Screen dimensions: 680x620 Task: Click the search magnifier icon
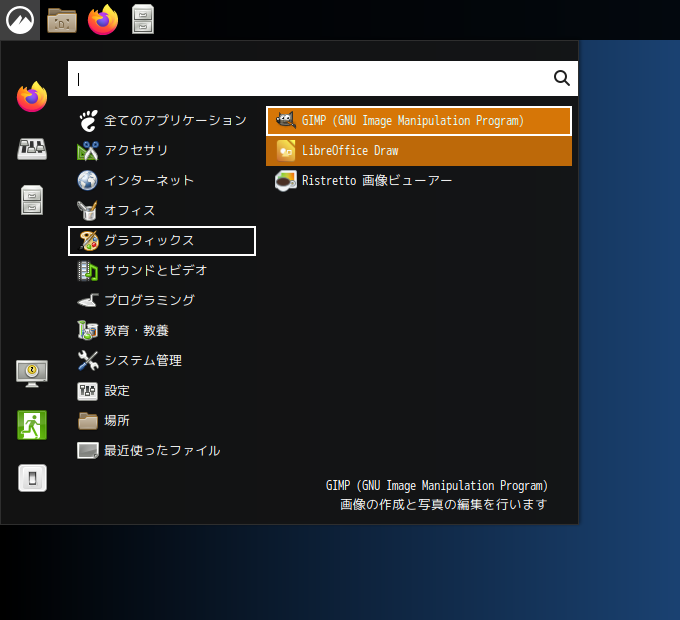(x=562, y=78)
